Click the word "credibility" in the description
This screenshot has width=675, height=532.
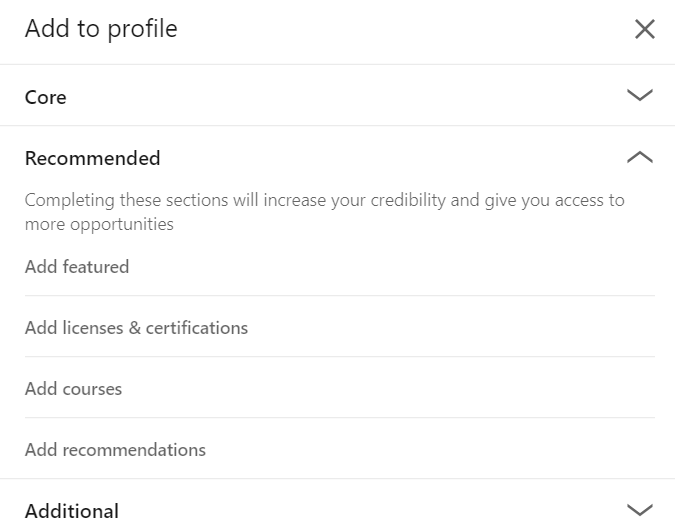407,200
